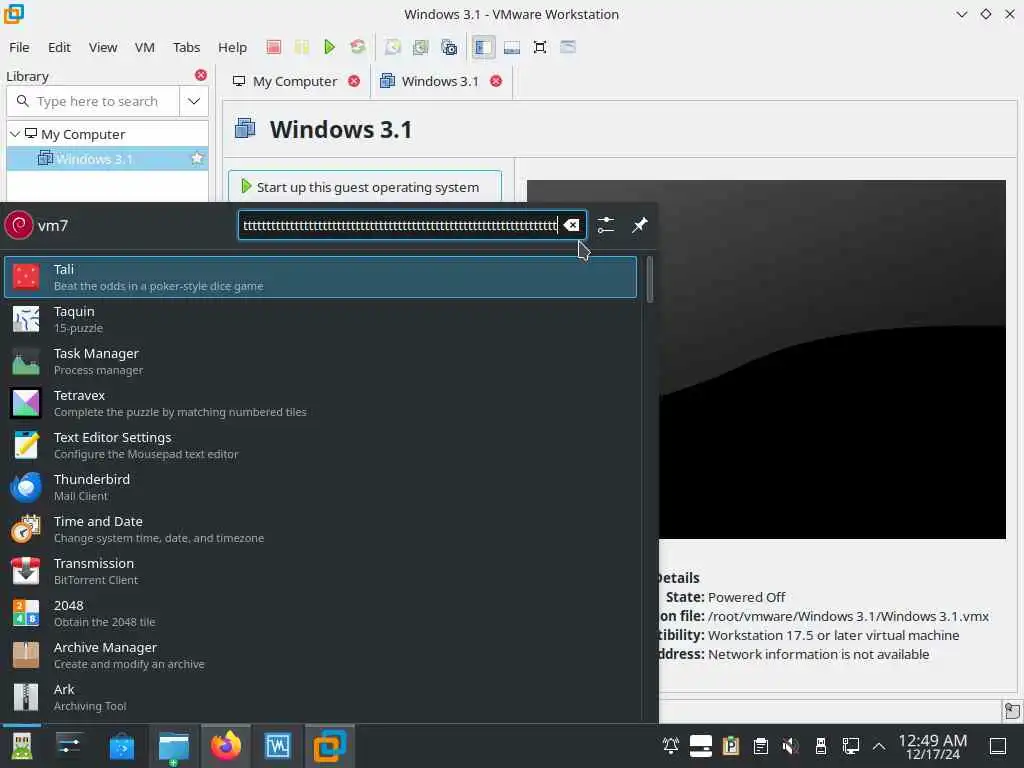This screenshot has height=768, width=1024.
Task: Launch the Tetravex puzzle game
Action: click(x=320, y=403)
